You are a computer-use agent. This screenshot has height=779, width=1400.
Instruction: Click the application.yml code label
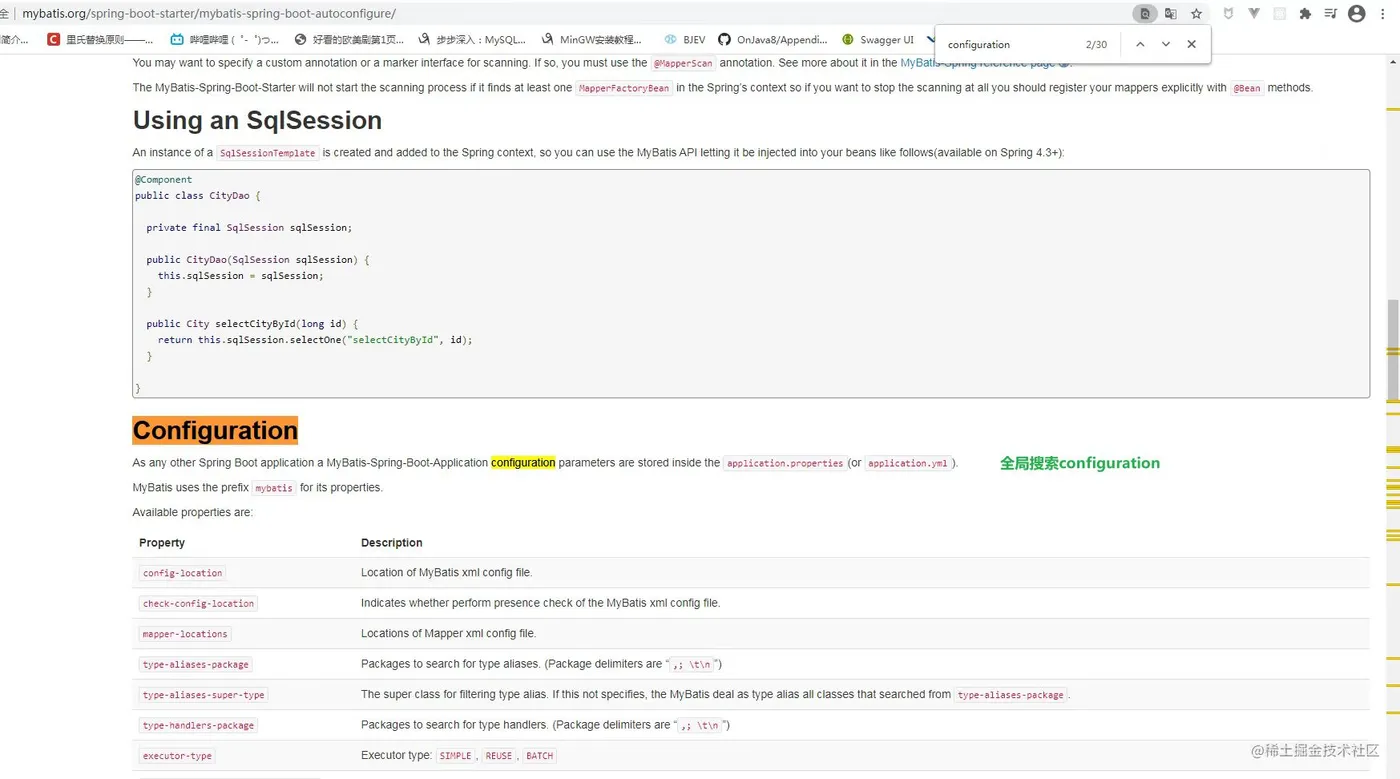908,463
